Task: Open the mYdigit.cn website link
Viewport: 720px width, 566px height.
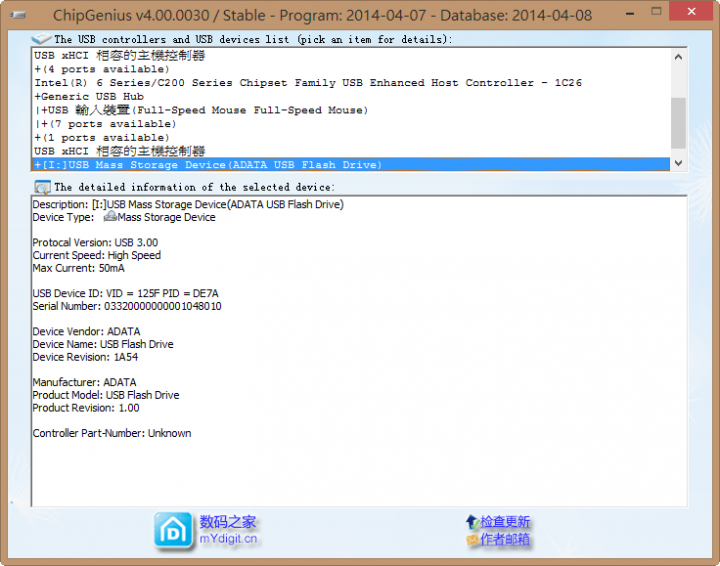Action: tap(228, 538)
